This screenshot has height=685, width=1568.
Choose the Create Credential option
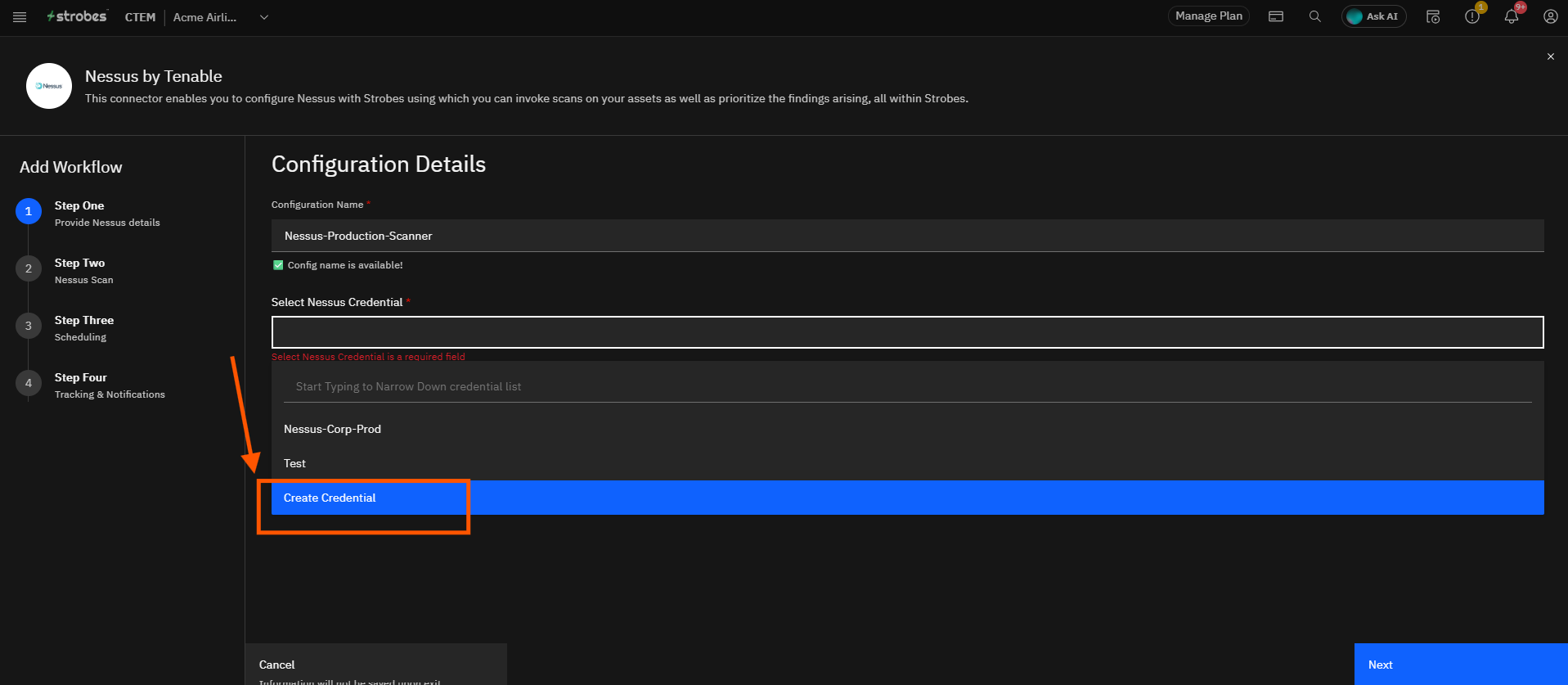click(x=908, y=498)
